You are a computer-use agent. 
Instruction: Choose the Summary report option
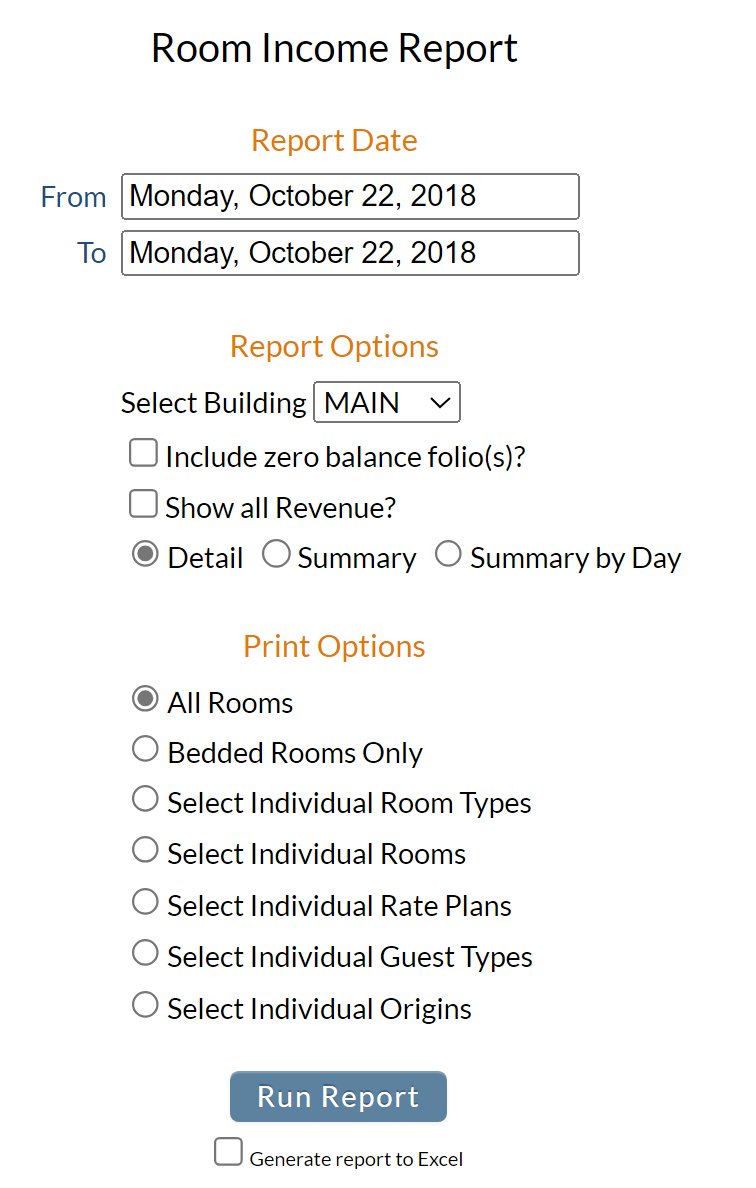coord(276,554)
